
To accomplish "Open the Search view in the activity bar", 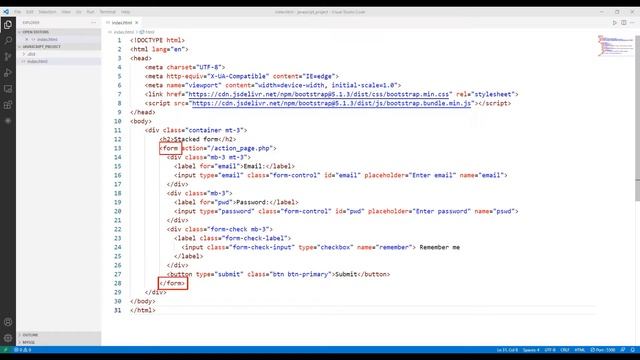I will [x=8, y=40].
